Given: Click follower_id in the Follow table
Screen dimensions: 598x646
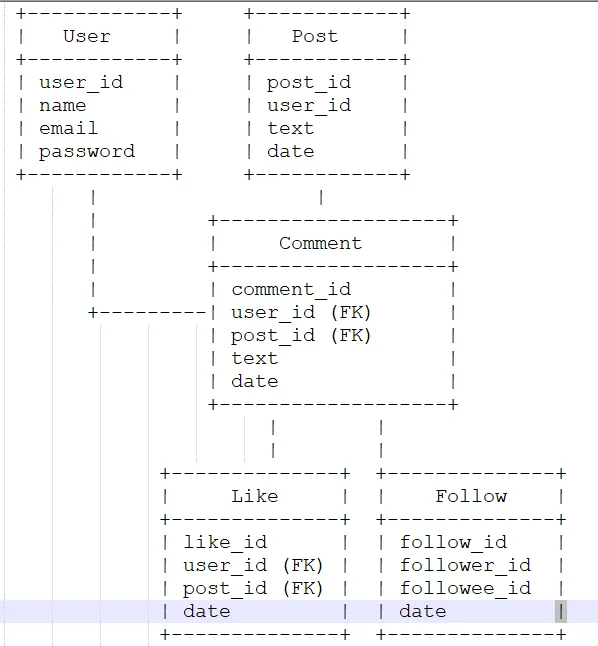Looking at the screenshot, I should coord(465,566).
